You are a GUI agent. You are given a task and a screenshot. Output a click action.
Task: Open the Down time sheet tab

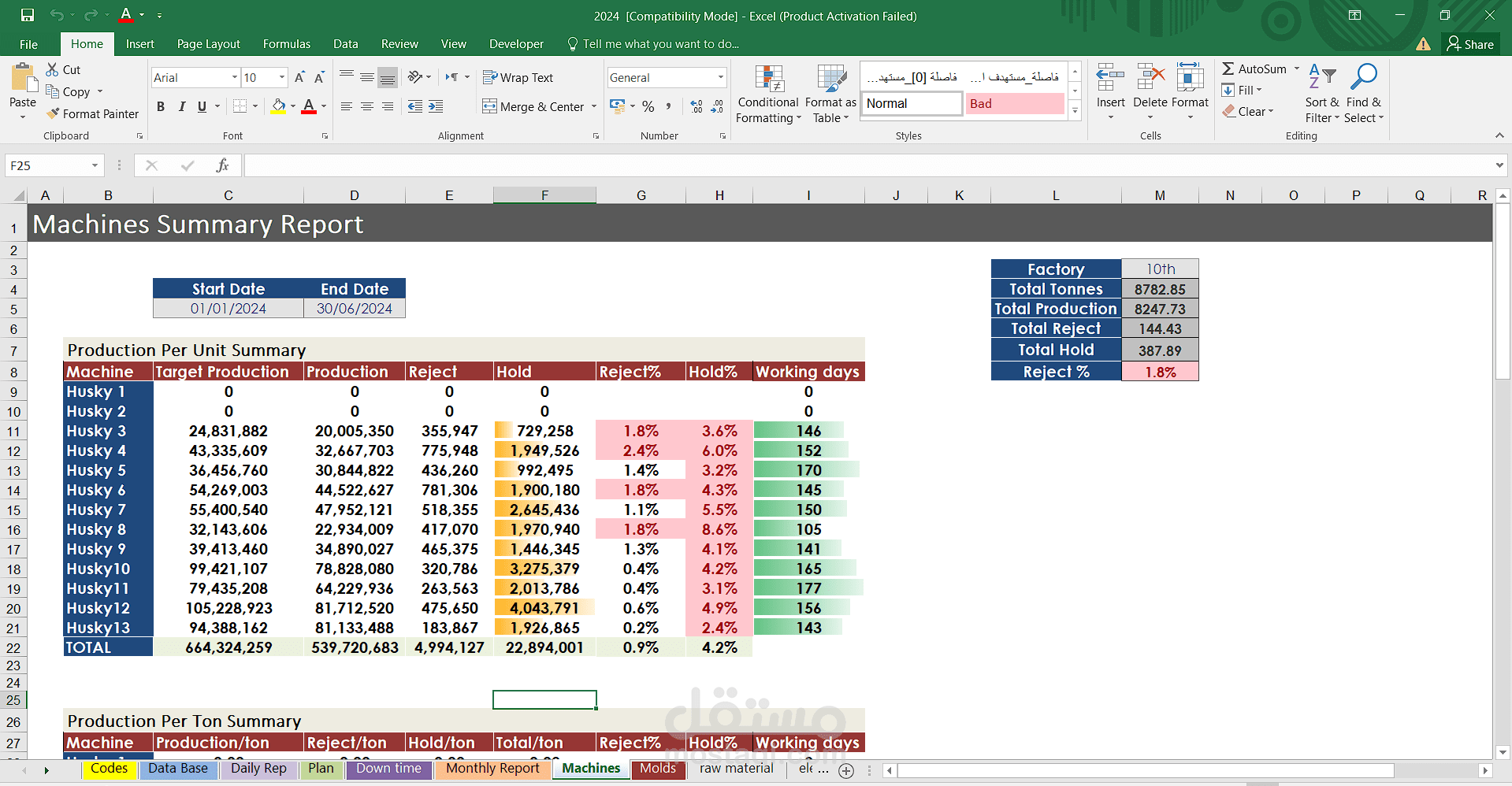(388, 769)
